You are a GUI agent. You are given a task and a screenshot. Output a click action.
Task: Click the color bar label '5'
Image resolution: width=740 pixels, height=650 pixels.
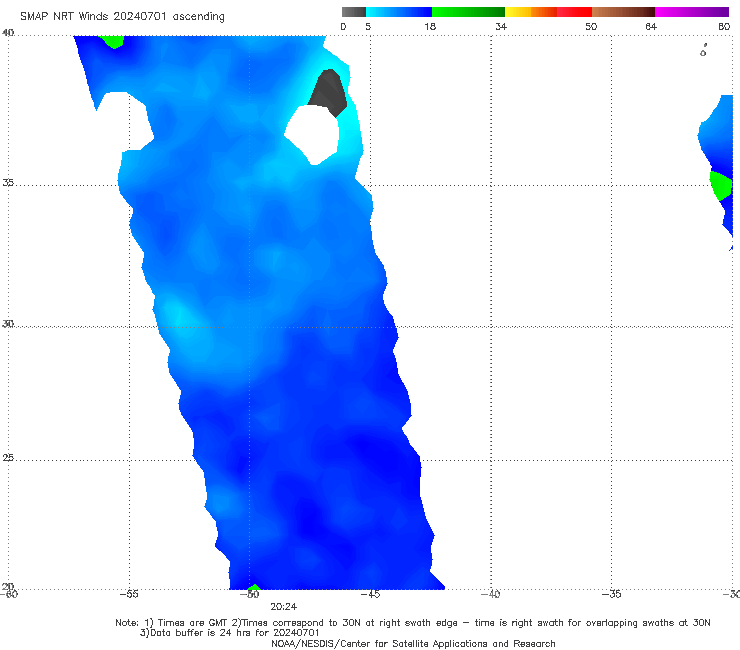(x=368, y=26)
